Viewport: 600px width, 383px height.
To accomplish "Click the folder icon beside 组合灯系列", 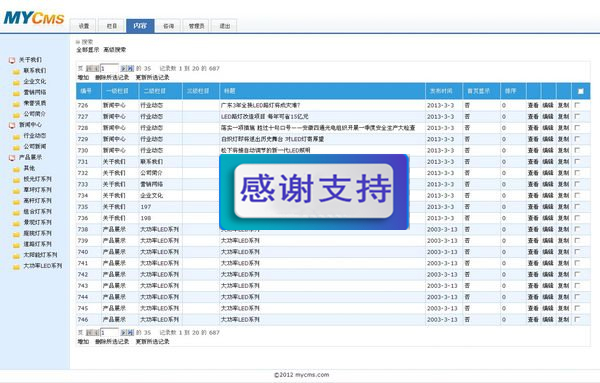I will [16, 212].
